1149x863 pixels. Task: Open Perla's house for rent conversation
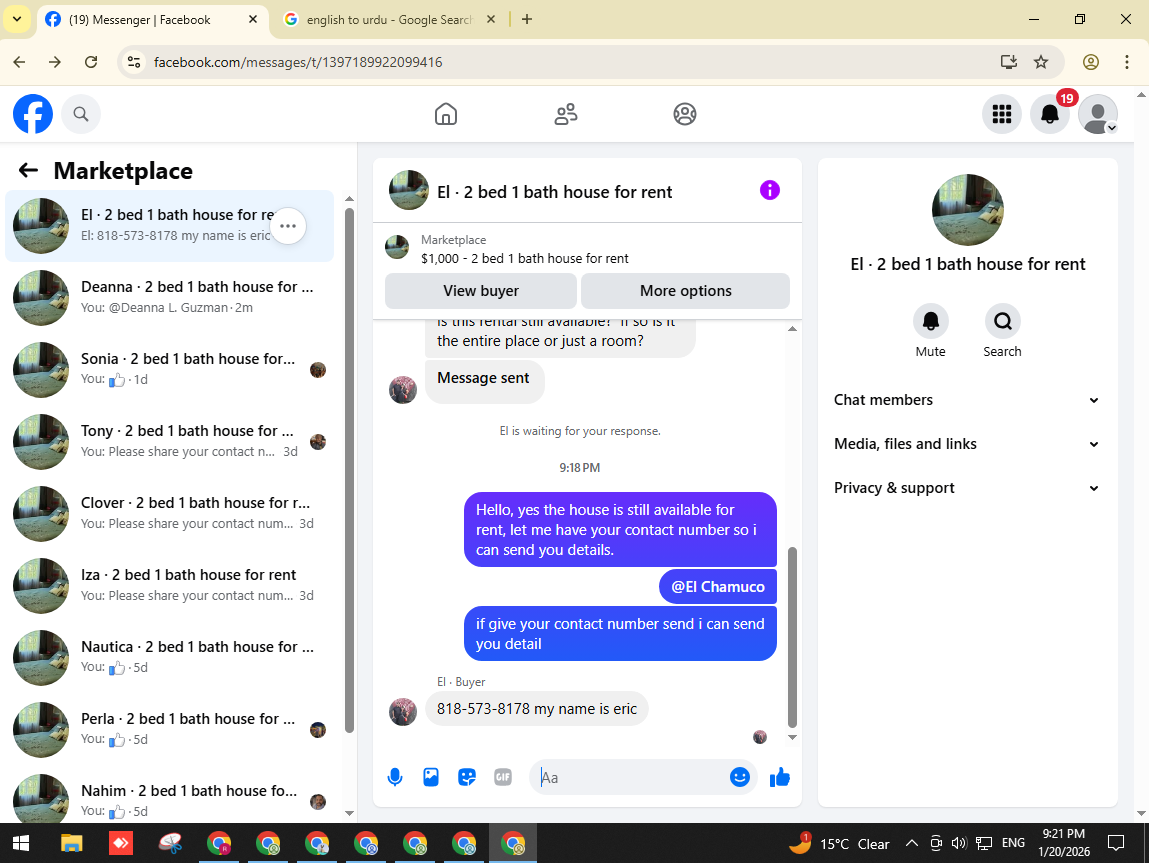169,729
